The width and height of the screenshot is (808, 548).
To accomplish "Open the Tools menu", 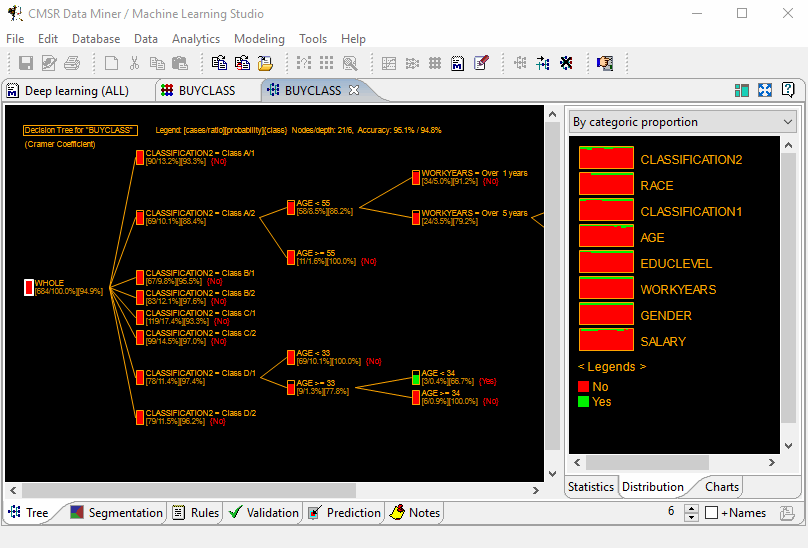I will 313,39.
